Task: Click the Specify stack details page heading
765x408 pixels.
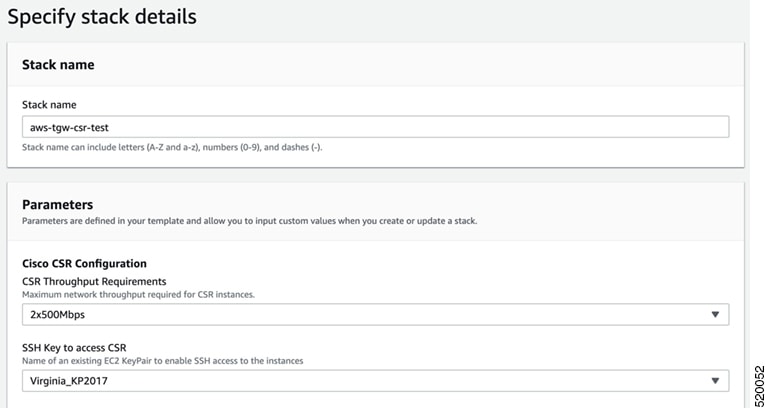Action: [x=102, y=17]
